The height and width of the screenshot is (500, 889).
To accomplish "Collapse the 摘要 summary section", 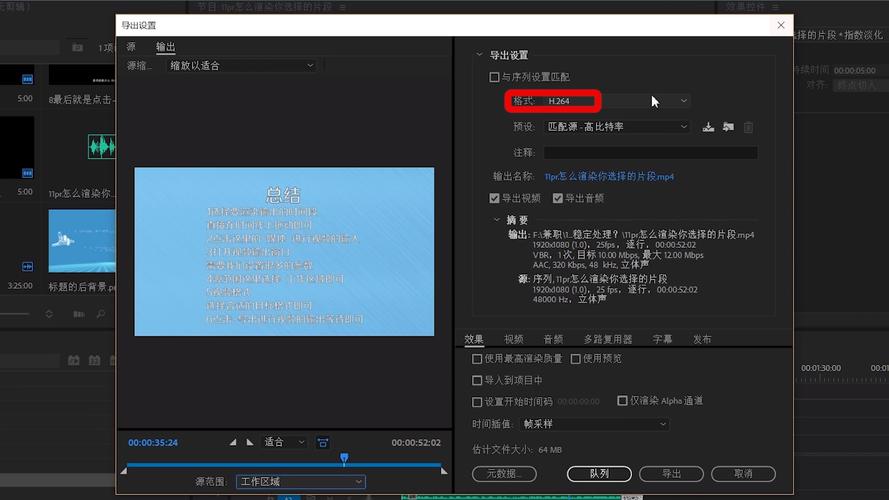I will point(497,219).
